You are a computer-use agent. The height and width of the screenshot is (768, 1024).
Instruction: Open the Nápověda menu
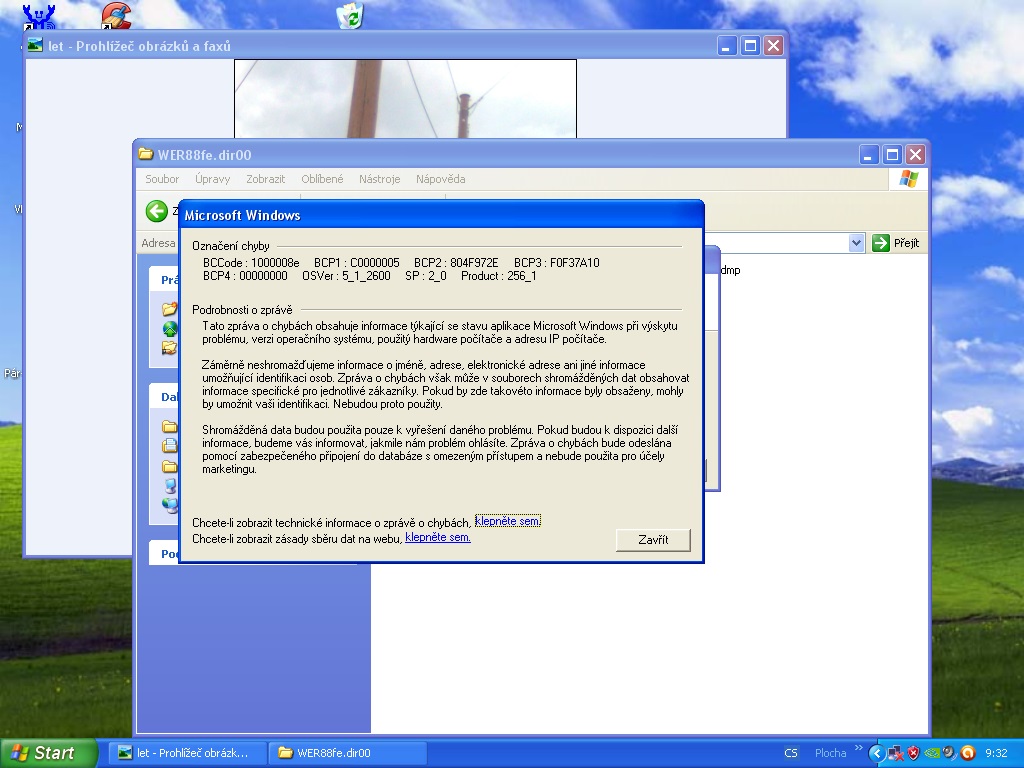[441, 179]
